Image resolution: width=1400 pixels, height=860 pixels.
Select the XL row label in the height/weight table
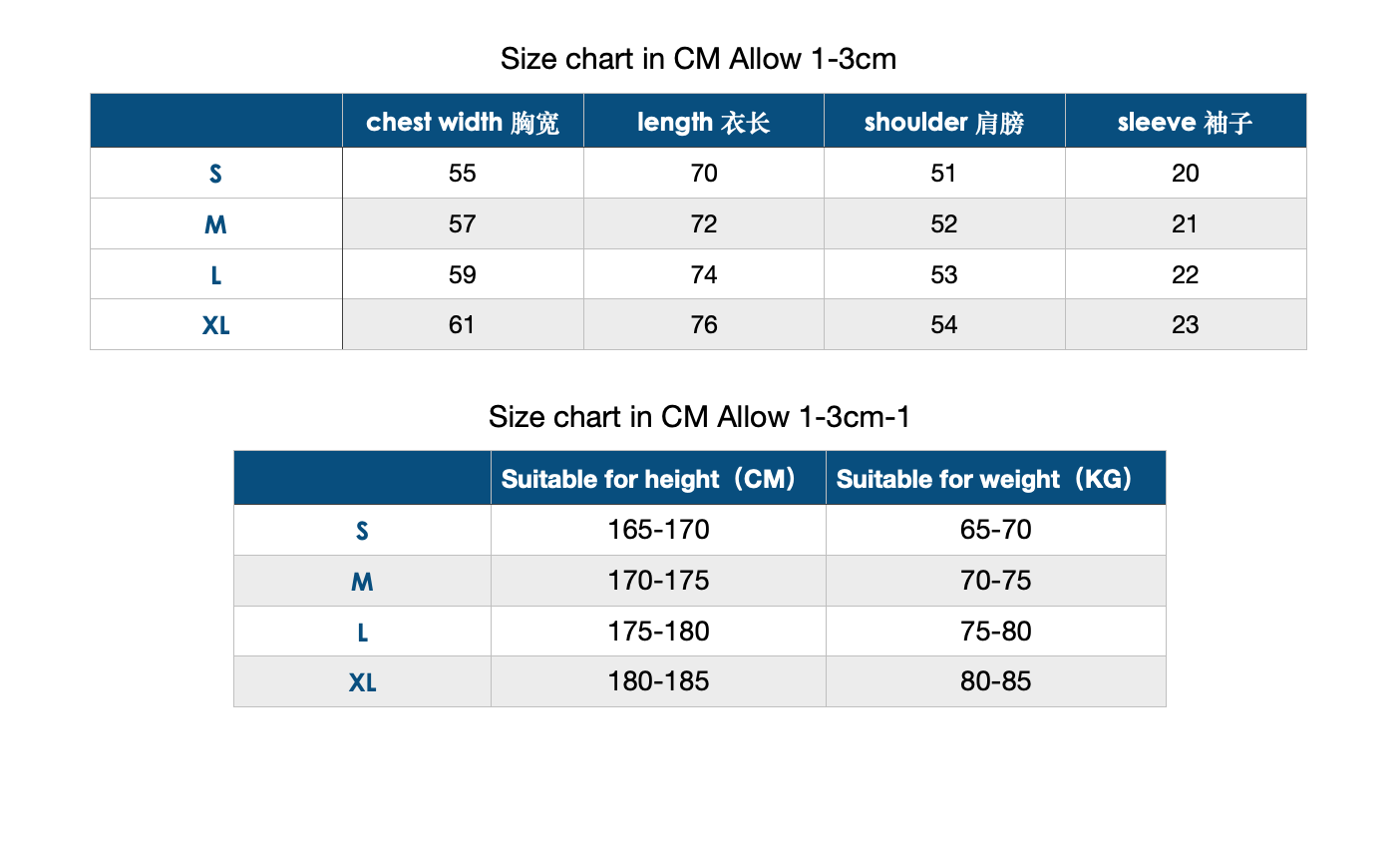click(362, 682)
